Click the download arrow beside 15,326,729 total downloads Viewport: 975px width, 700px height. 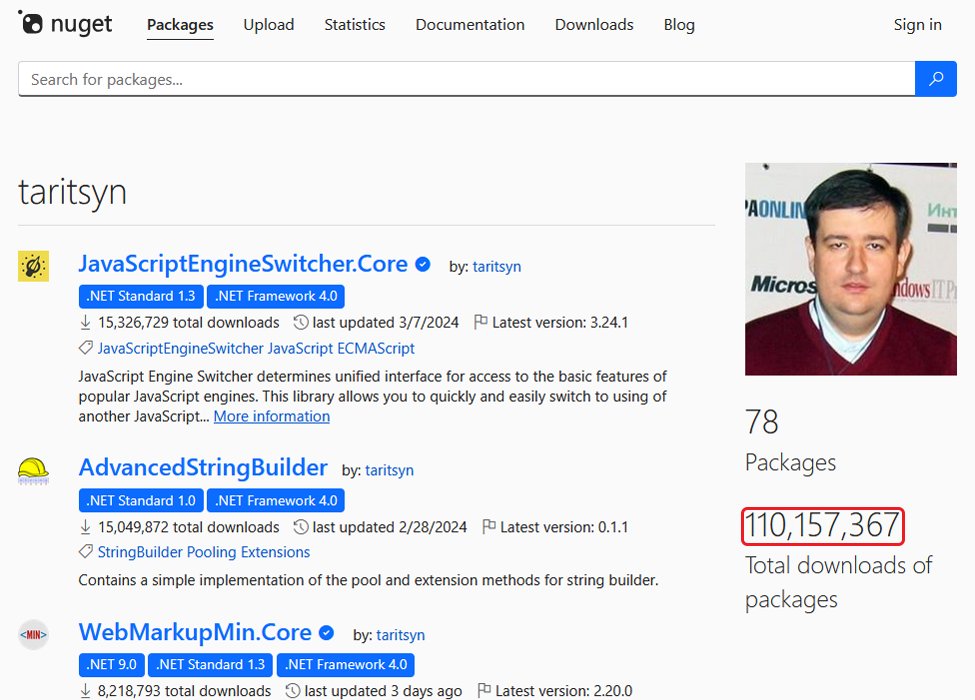(84, 322)
